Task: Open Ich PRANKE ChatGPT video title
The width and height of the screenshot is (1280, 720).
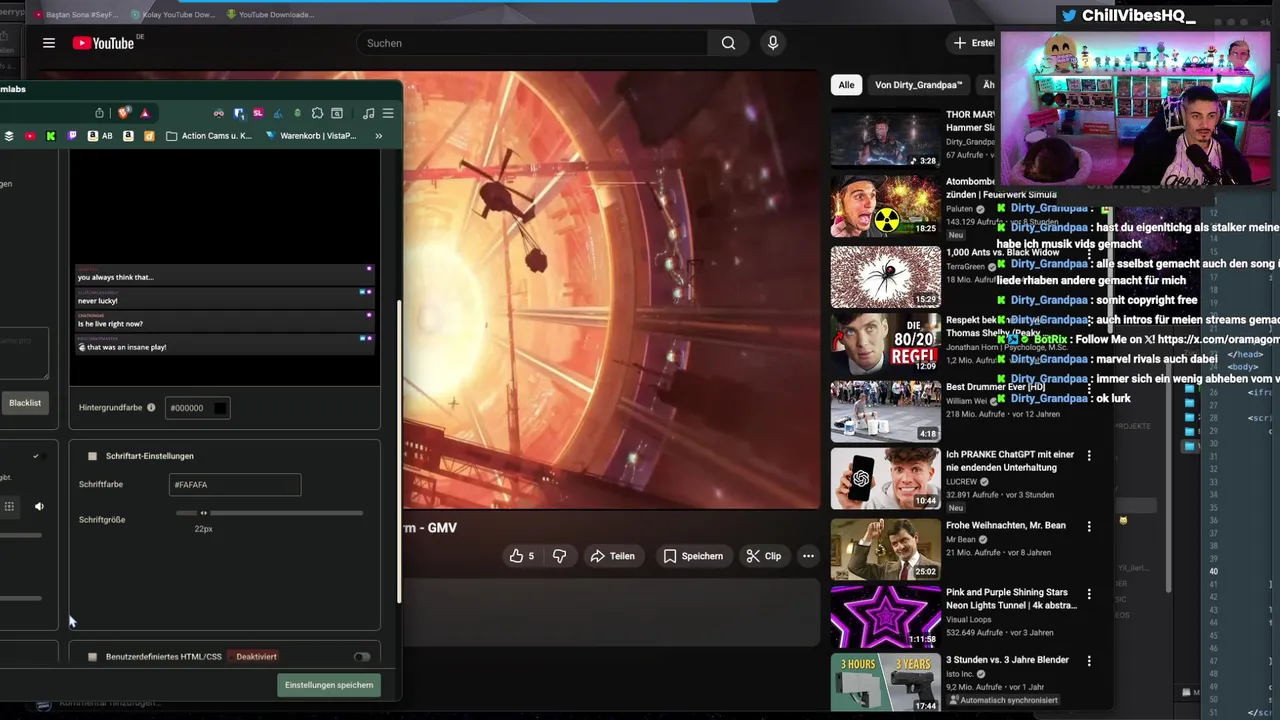Action: pyautogui.click(x=1010, y=461)
